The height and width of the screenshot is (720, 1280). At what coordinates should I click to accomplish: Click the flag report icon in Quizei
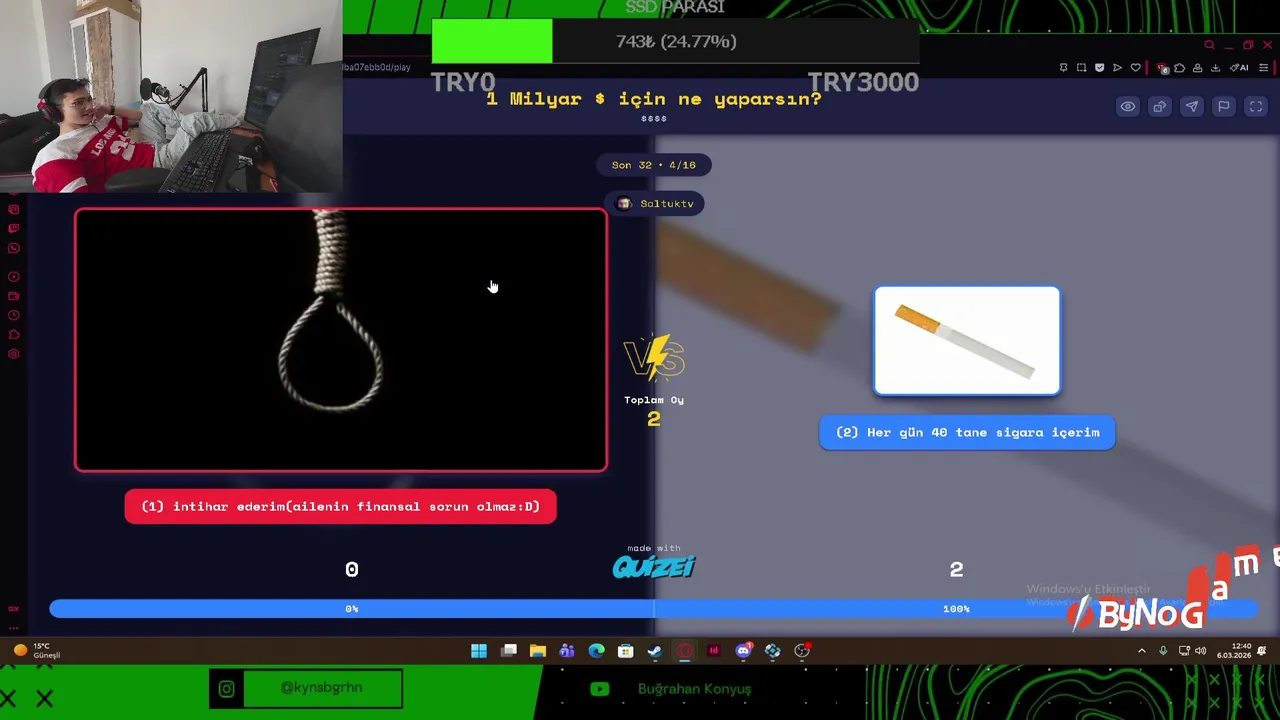[x=1224, y=107]
